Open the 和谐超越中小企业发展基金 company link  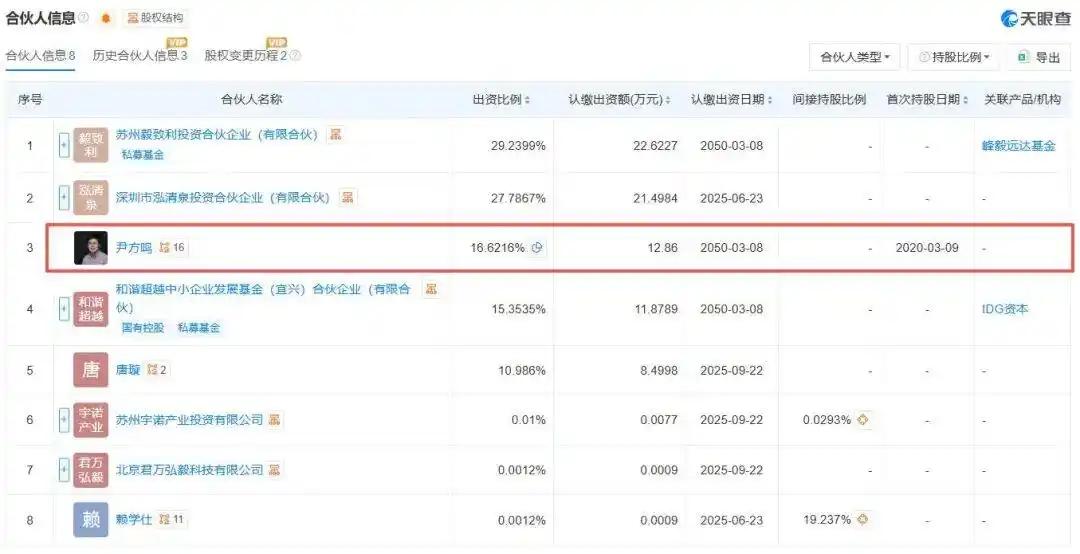[x=263, y=298]
